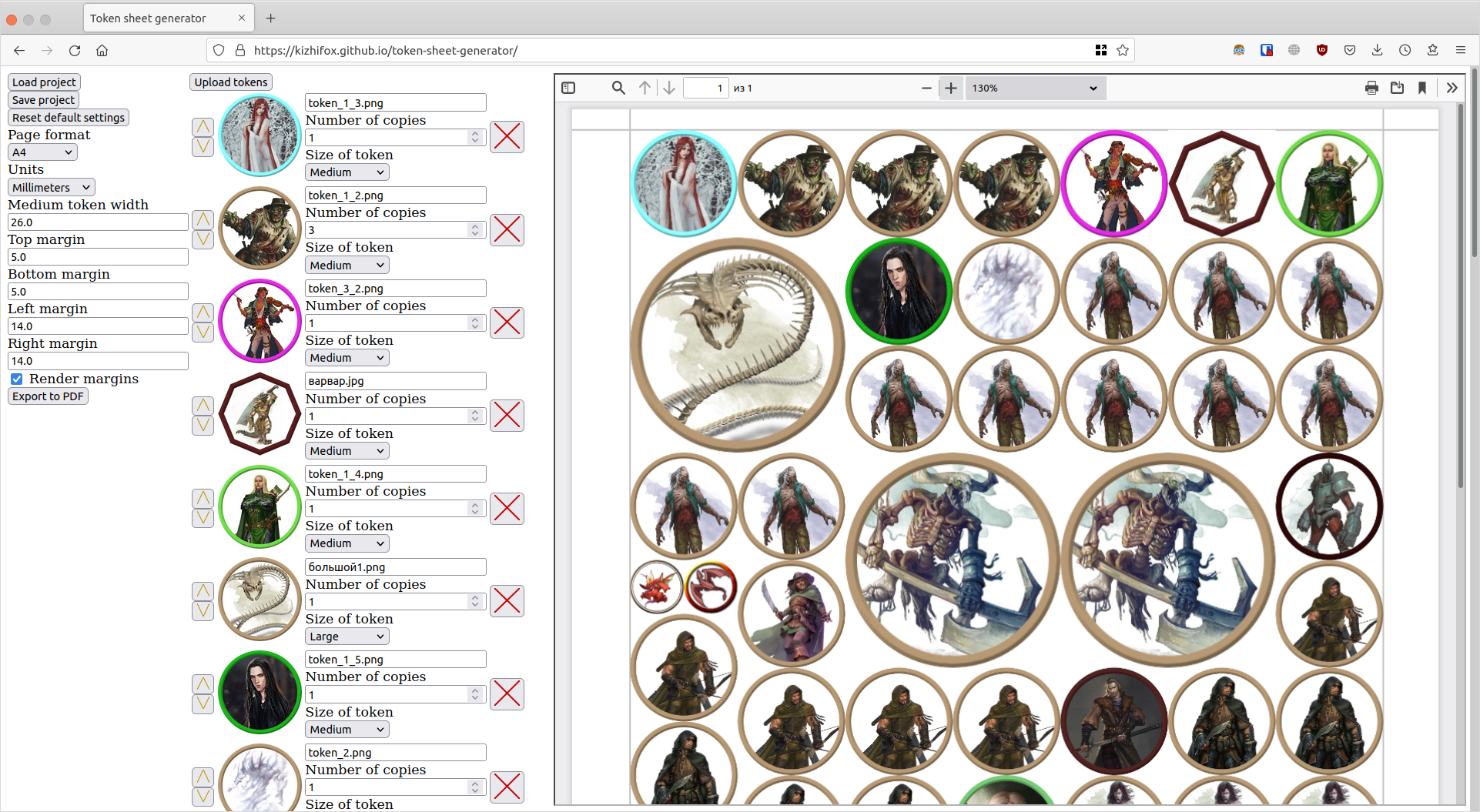This screenshot has width=1480, height=812.
Task: Move token_1_4.png down one position
Action: click(x=203, y=518)
